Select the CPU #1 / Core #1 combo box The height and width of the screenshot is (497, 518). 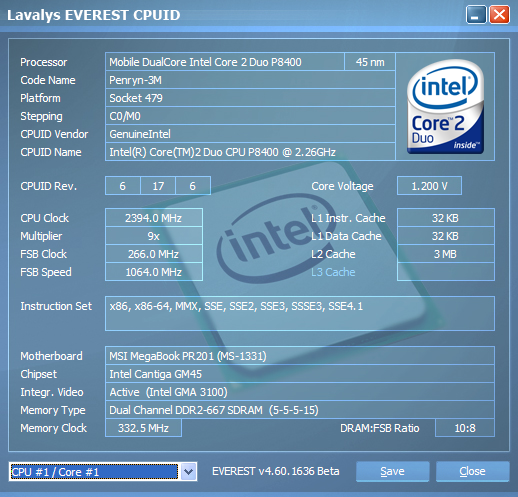103,471
